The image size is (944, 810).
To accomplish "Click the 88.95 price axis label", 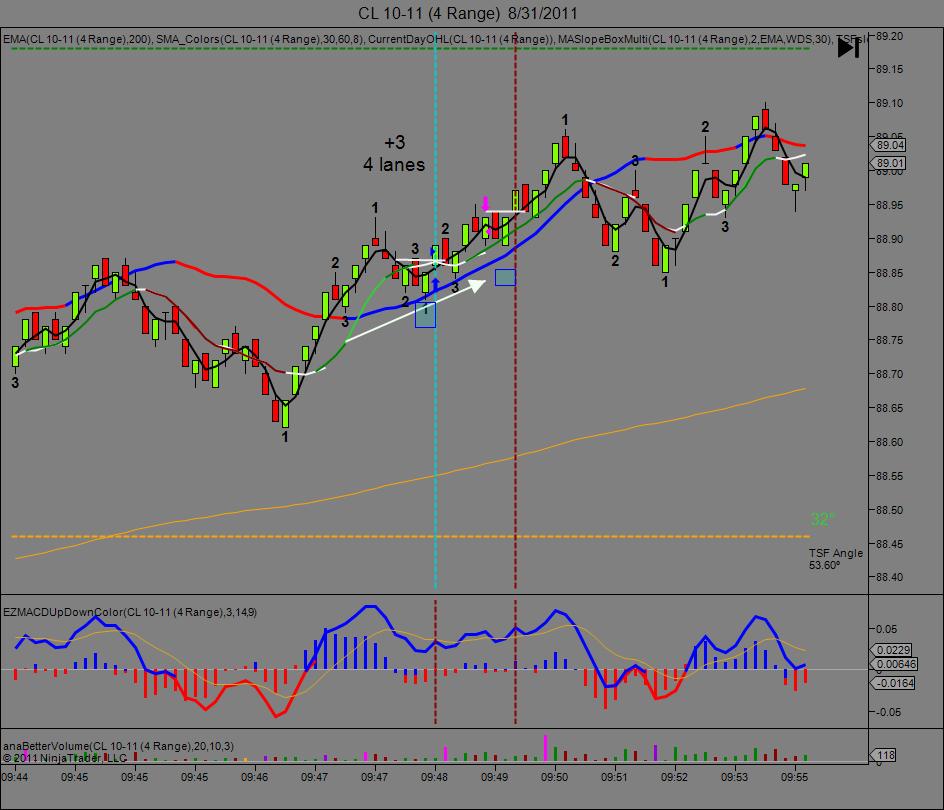I will tap(889, 205).
